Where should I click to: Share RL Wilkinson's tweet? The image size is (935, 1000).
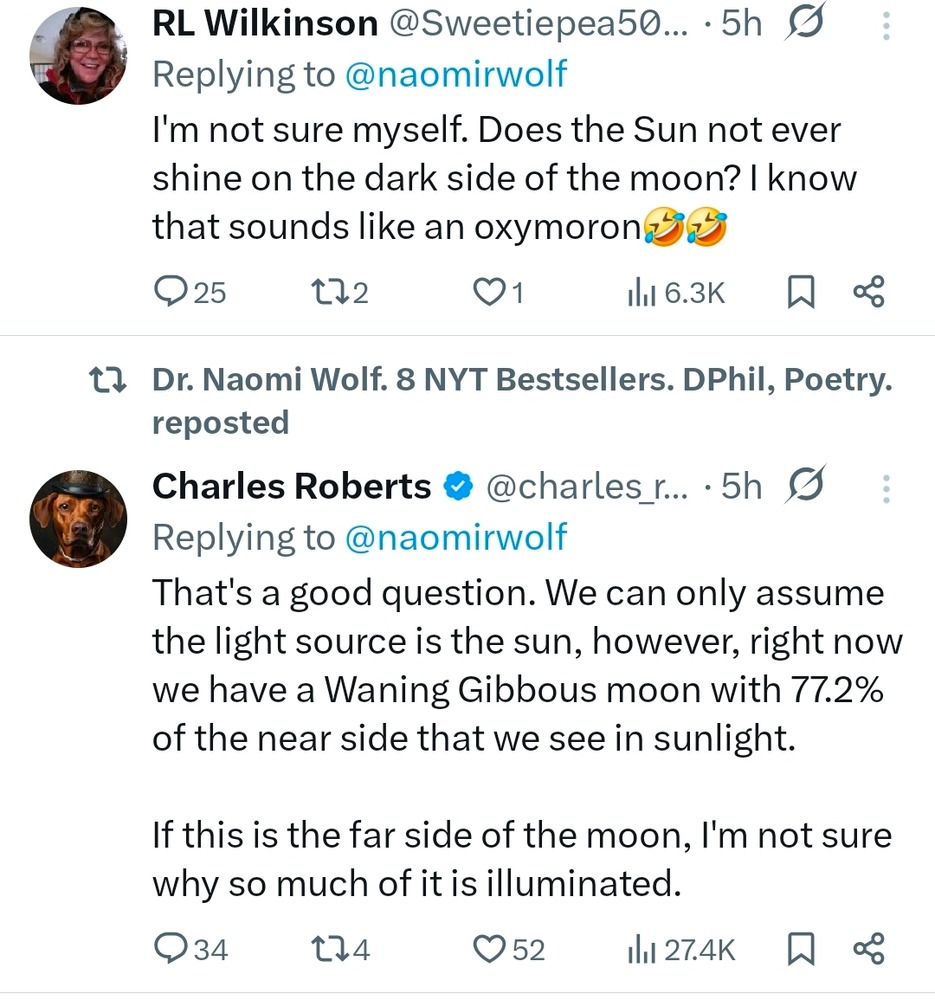(x=868, y=291)
